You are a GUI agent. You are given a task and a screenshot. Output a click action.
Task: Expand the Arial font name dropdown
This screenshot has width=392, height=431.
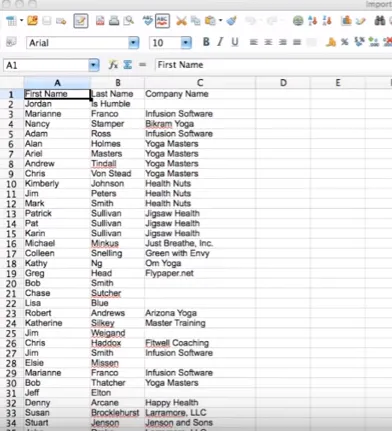(x=133, y=42)
